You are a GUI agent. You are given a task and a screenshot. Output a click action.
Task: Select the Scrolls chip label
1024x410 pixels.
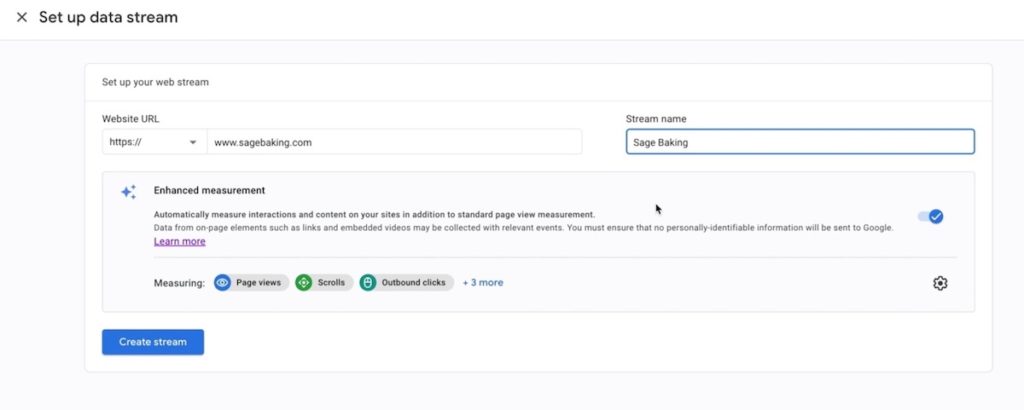point(331,283)
